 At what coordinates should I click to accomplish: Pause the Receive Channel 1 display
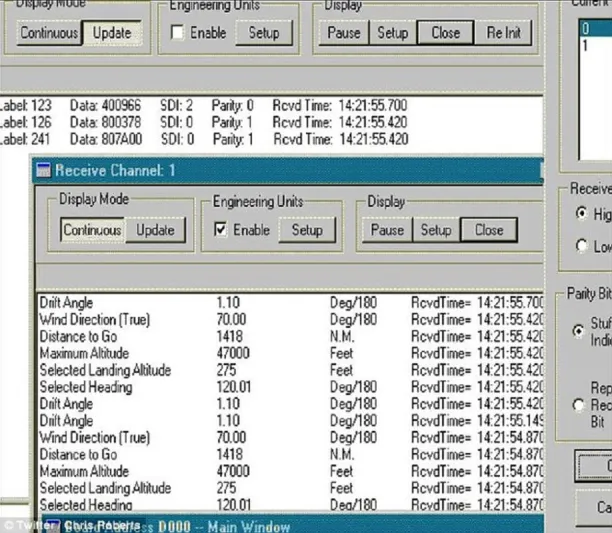pyautogui.click(x=387, y=230)
